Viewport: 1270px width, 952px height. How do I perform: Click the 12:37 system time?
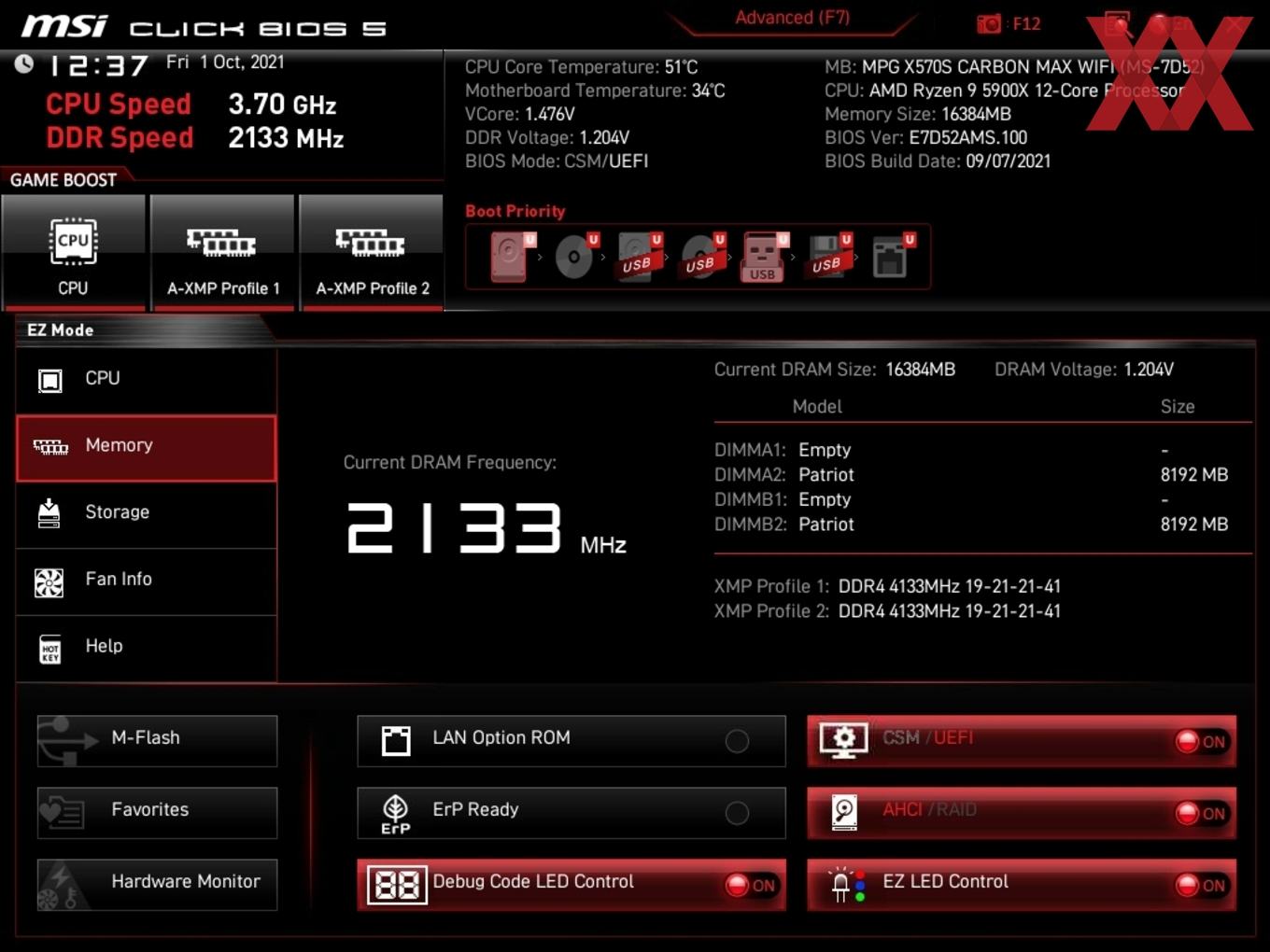(98, 65)
